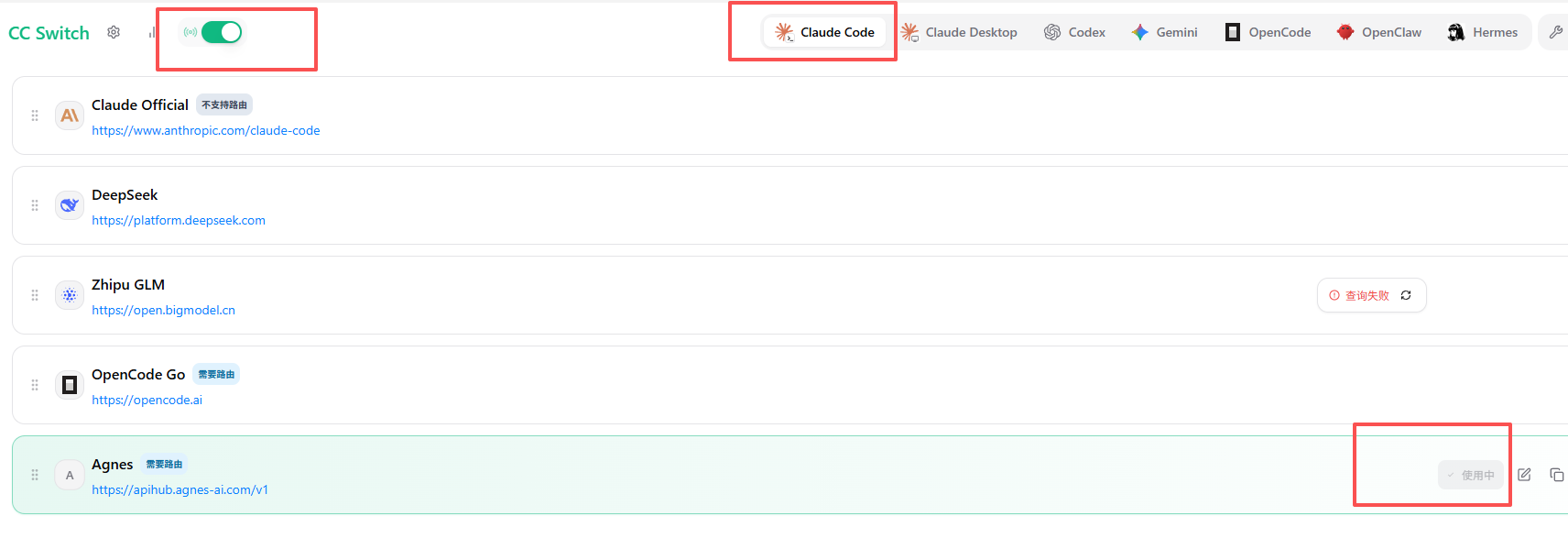Duplicate the Agnes provider
This screenshot has height=538, width=1568.
1556,475
